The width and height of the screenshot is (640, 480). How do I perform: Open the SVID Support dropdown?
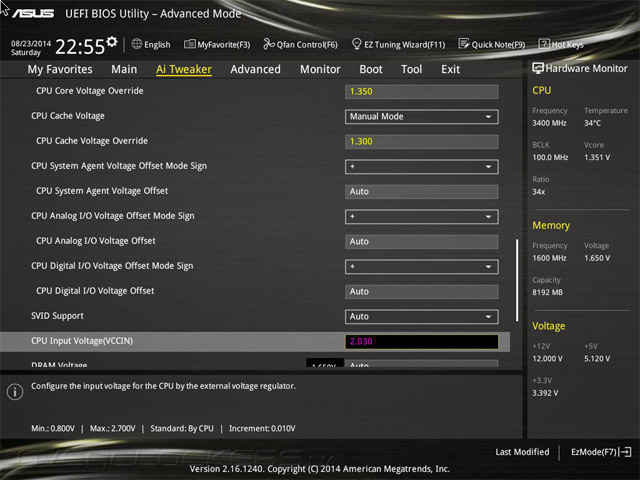(x=422, y=317)
